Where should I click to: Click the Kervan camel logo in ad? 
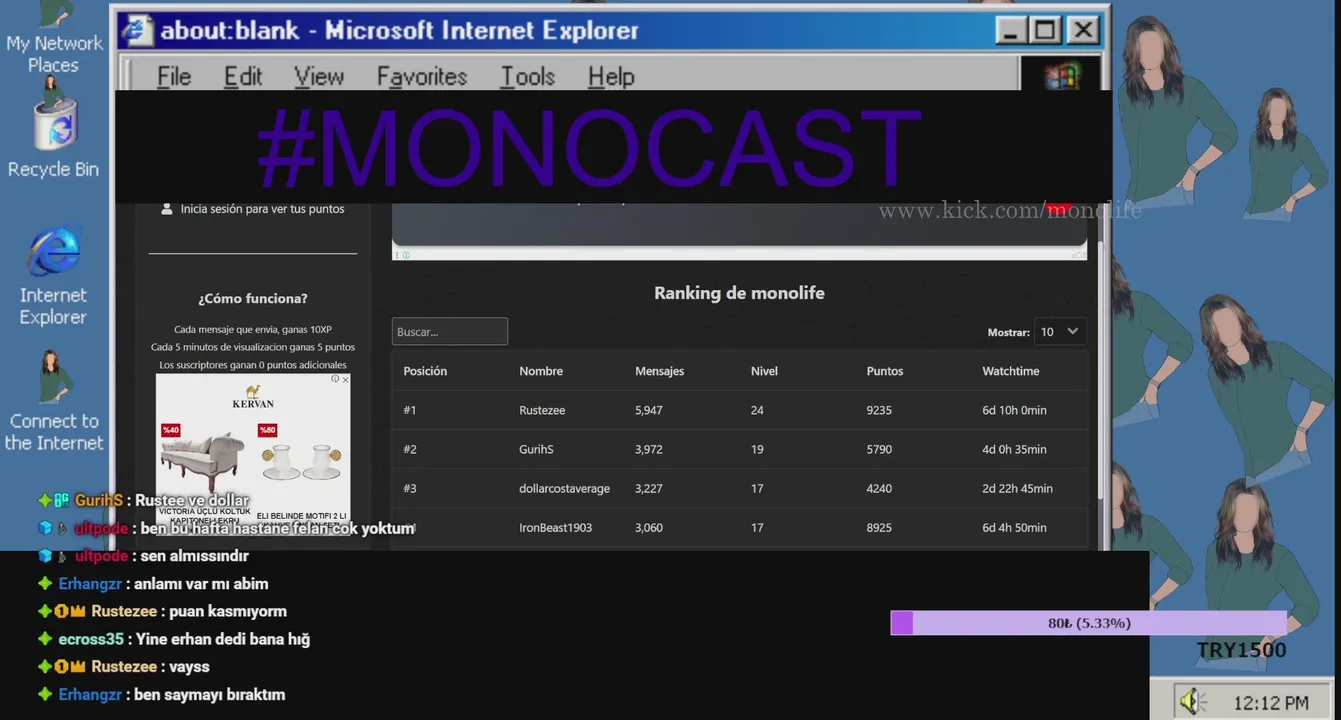point(253,391)
